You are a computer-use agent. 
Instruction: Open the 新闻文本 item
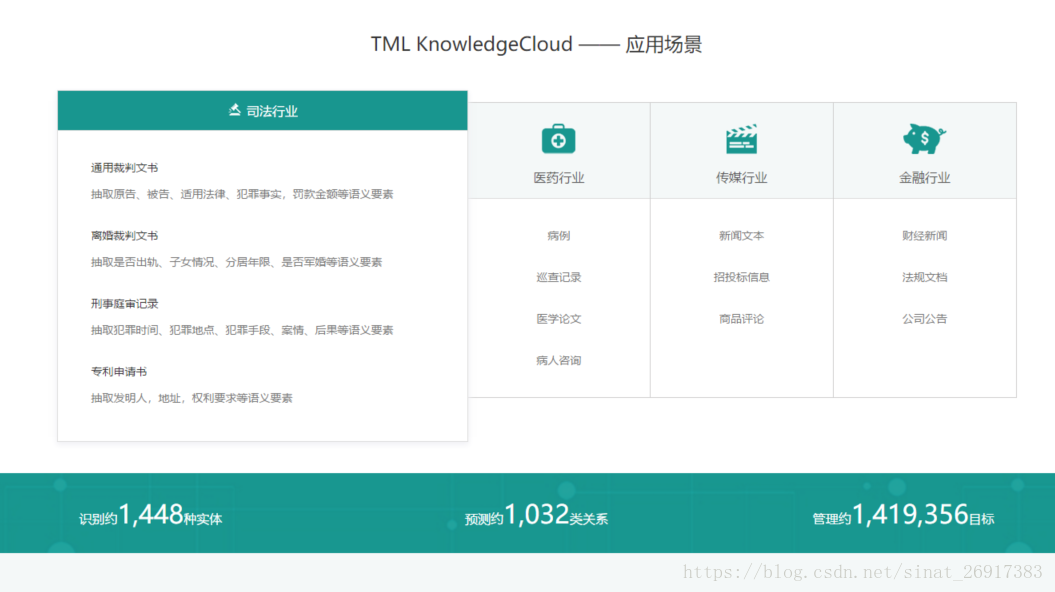tap(741, 235)
